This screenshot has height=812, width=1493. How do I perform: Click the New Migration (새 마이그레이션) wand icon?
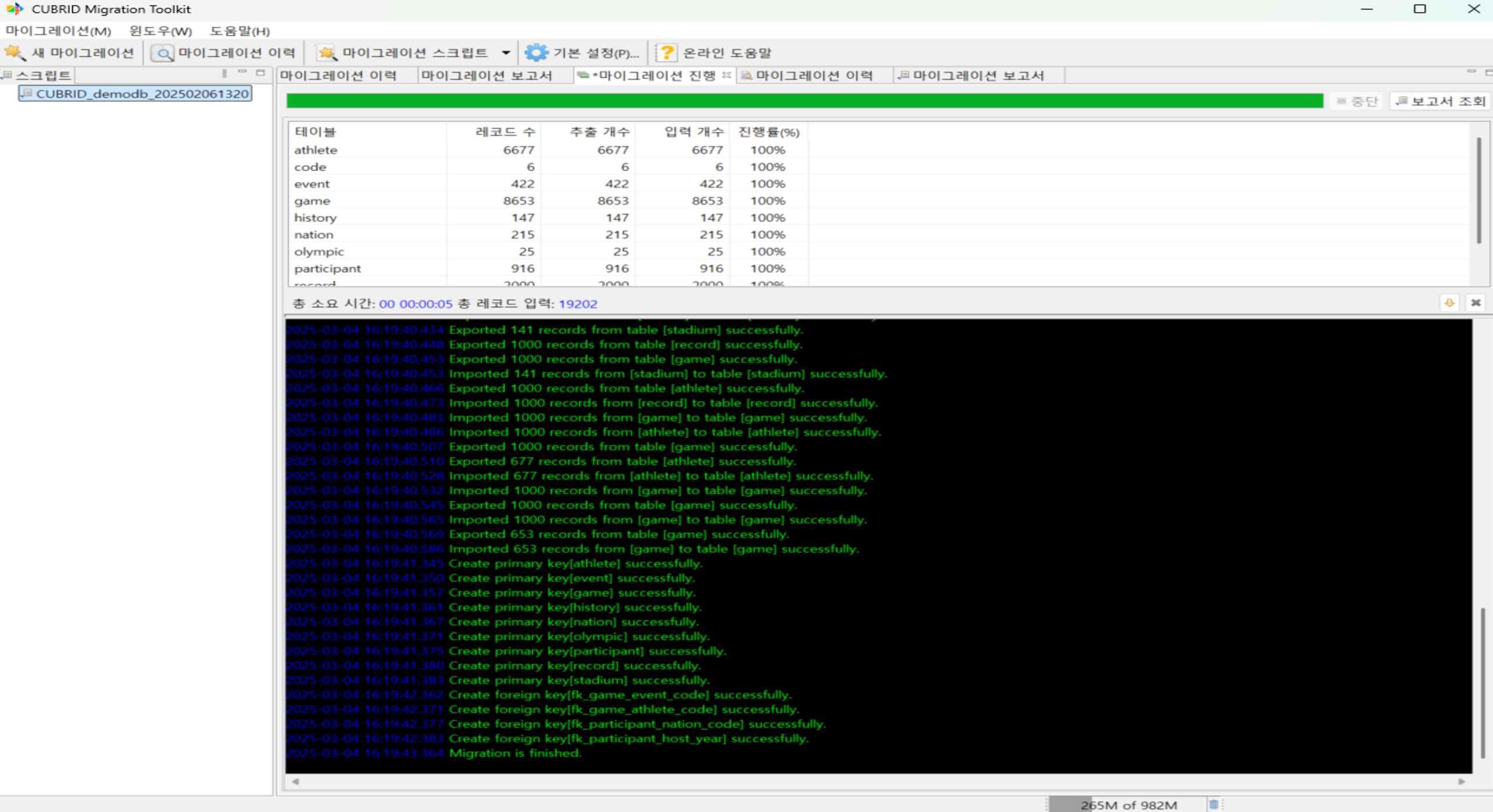click(15, 53)
